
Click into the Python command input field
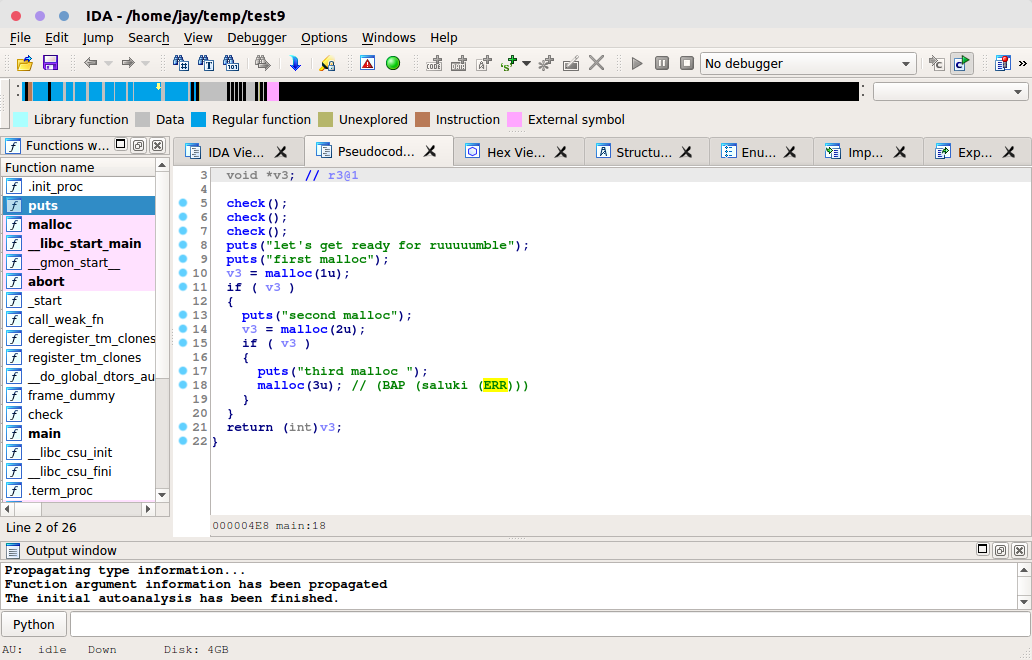[550, 624]
